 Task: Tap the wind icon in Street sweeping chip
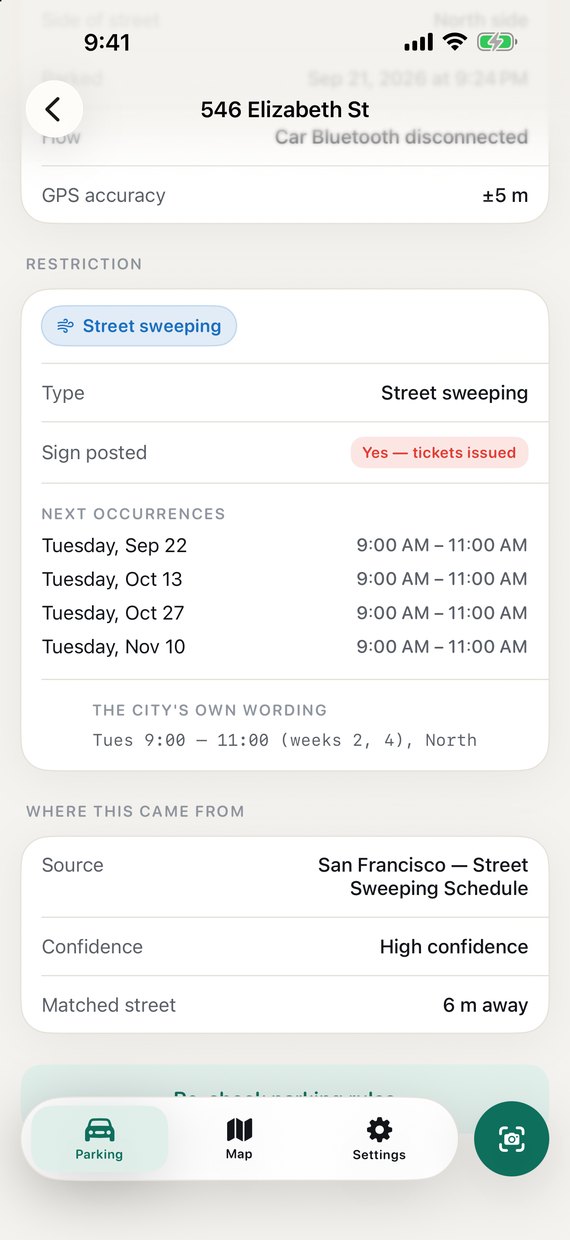(x=65, y=326)
